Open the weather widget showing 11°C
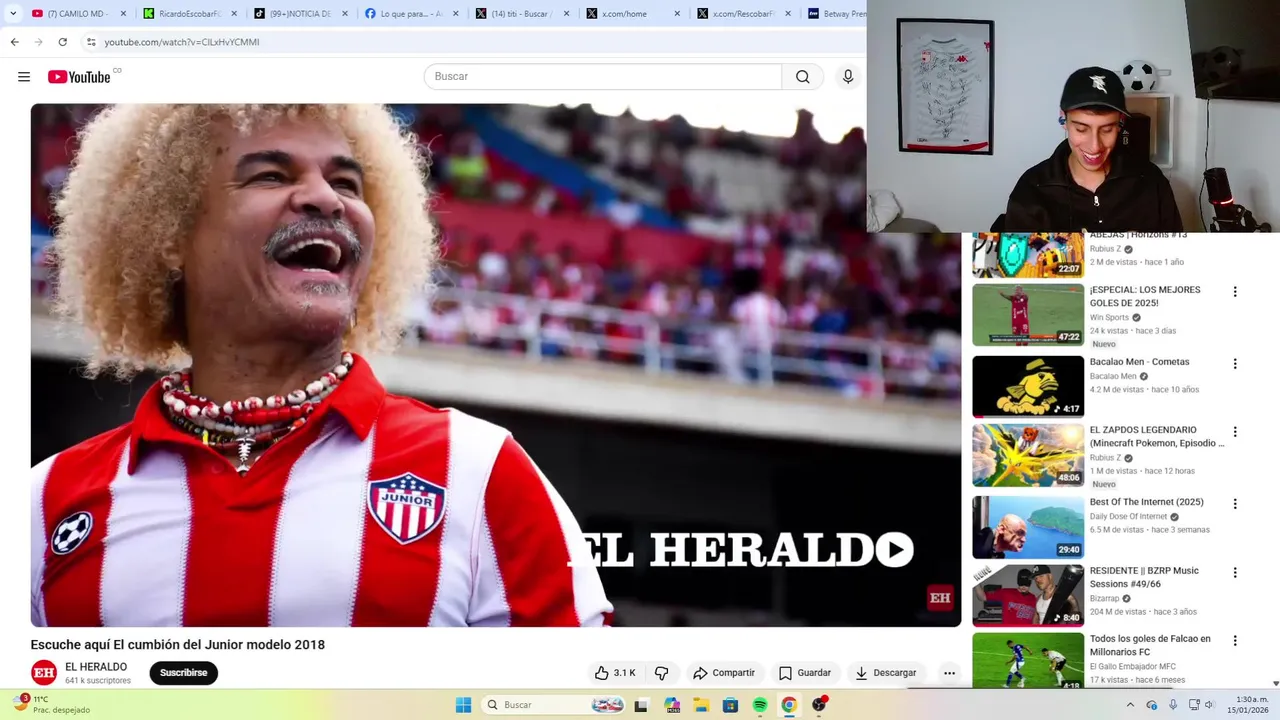 (50, 705)
